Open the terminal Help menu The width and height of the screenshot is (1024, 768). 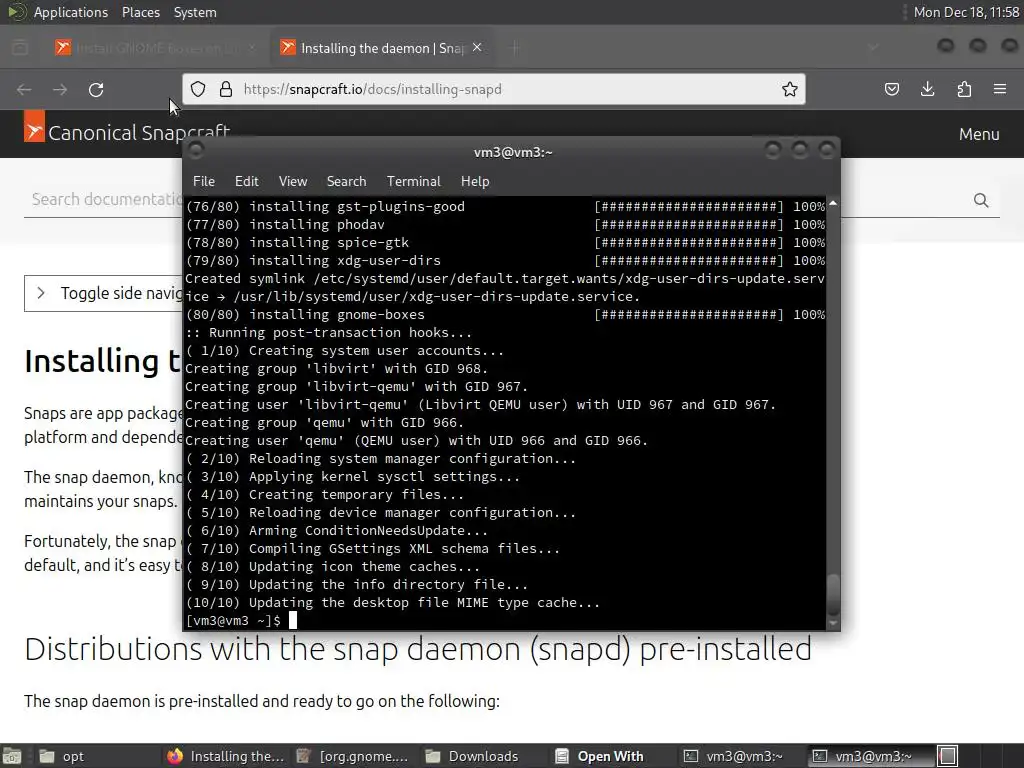[475, 182]
